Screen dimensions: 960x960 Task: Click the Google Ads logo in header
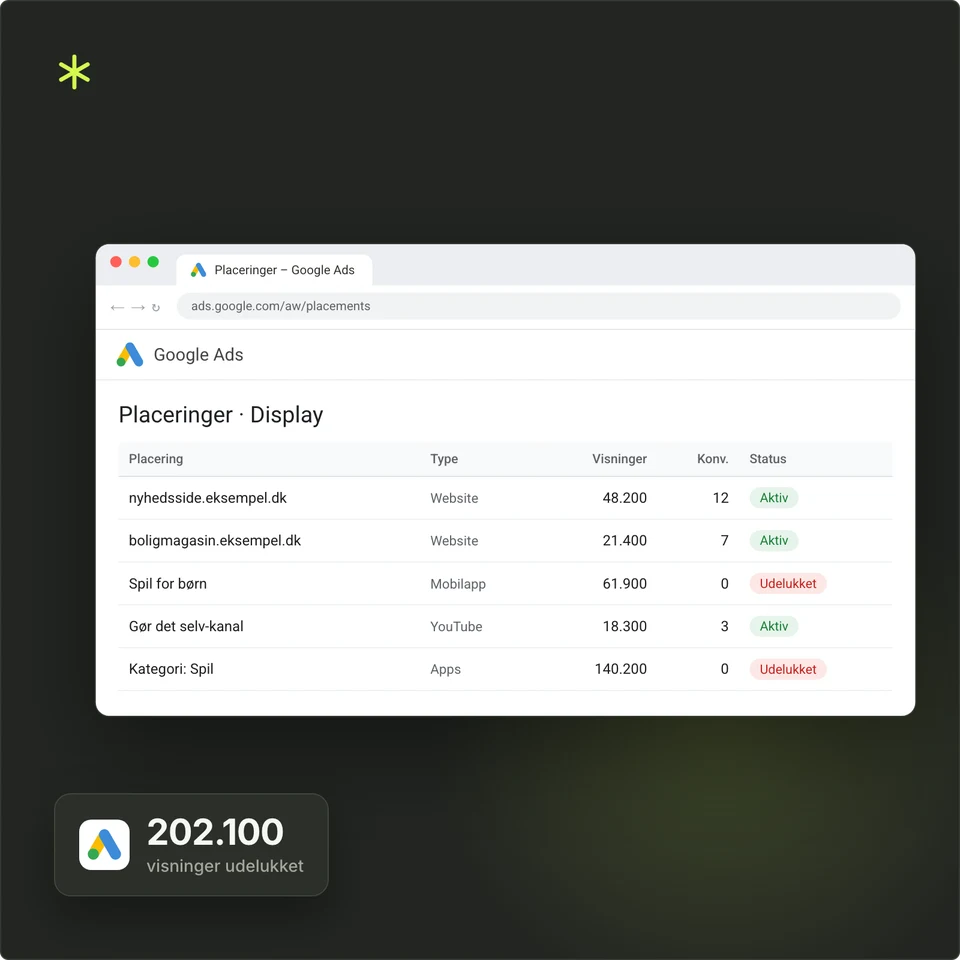130,354
